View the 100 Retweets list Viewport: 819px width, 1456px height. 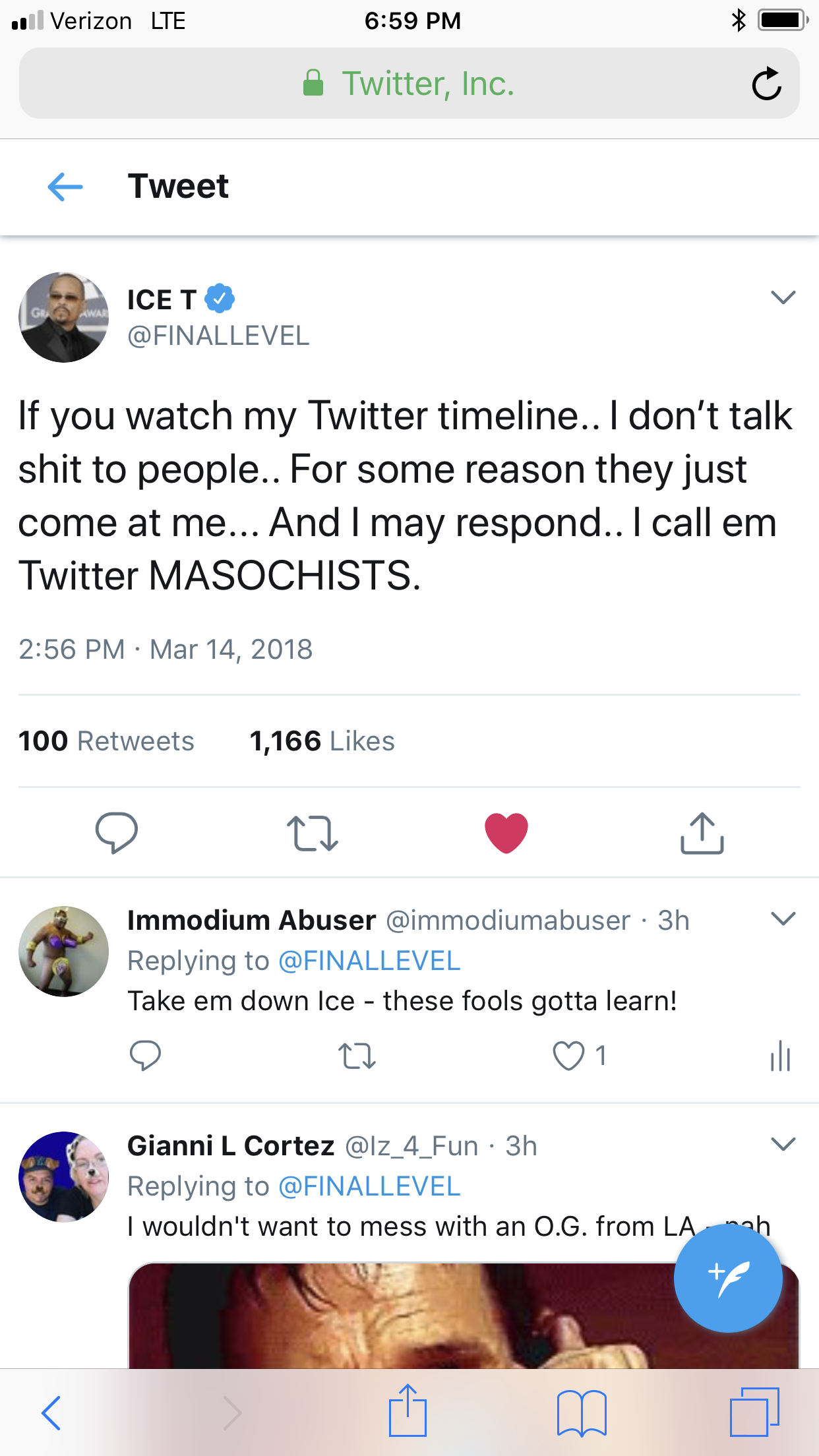106,741
